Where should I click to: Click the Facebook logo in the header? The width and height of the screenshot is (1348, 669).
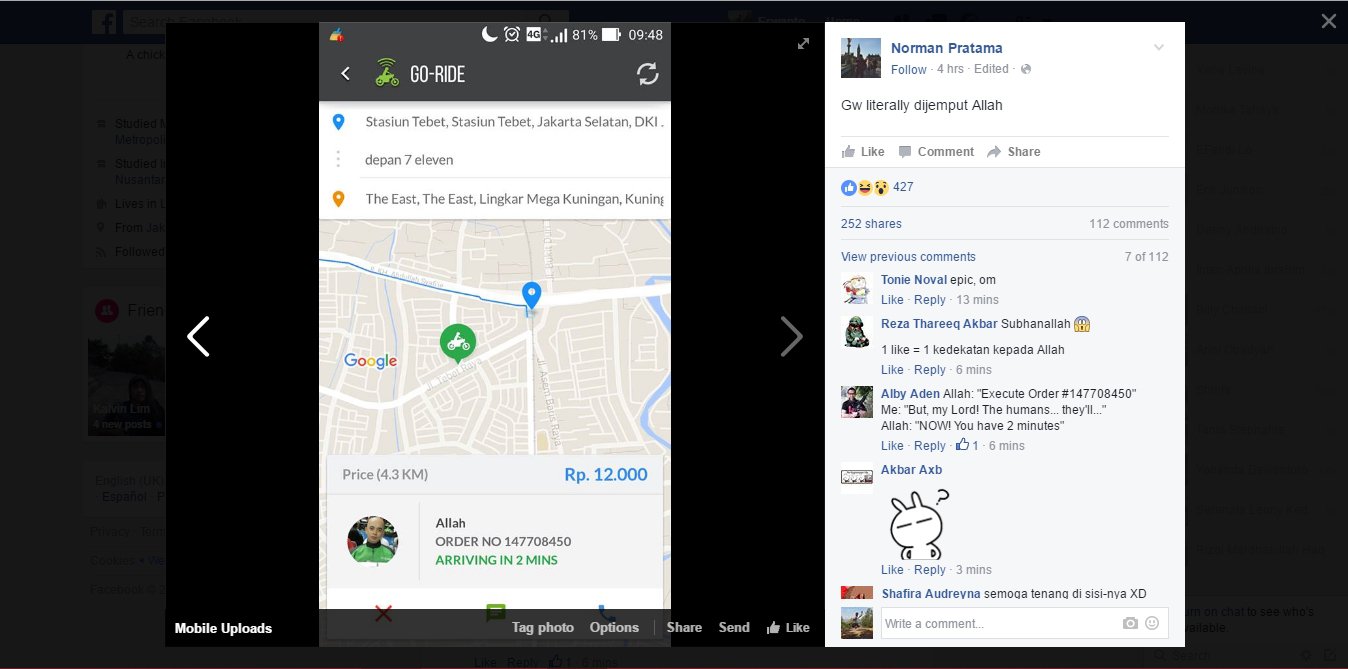pos(104,21)
